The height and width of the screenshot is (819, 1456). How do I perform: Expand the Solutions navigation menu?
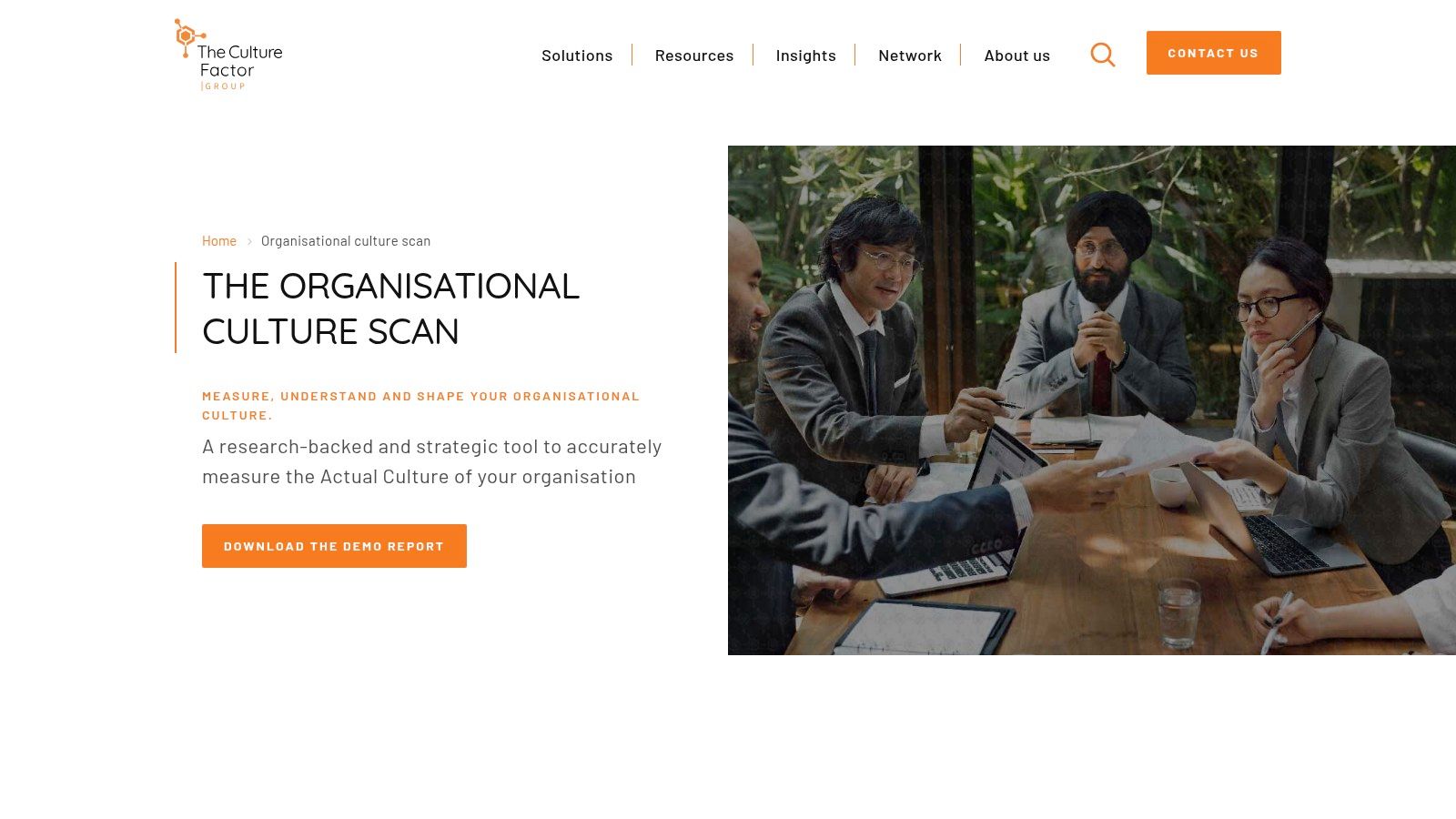(577, 56)
